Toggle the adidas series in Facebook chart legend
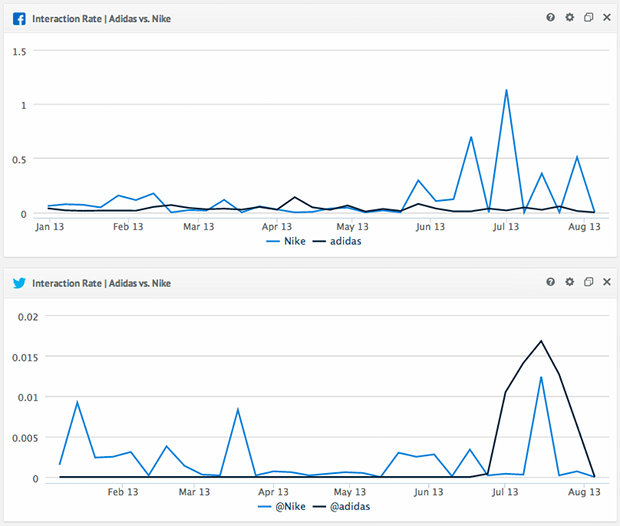This screenshot has height=526, width=620. click(337, 241)
